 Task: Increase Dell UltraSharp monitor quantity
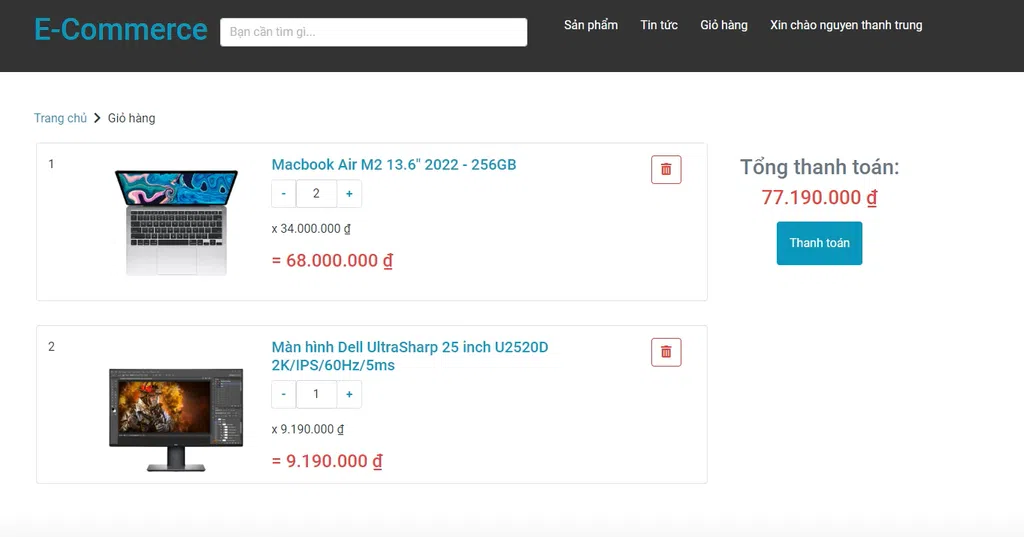[x=349, y=394]
